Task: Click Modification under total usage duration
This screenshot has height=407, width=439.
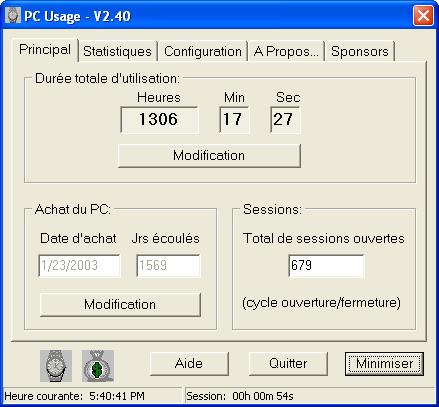Action: coord(209,156)
